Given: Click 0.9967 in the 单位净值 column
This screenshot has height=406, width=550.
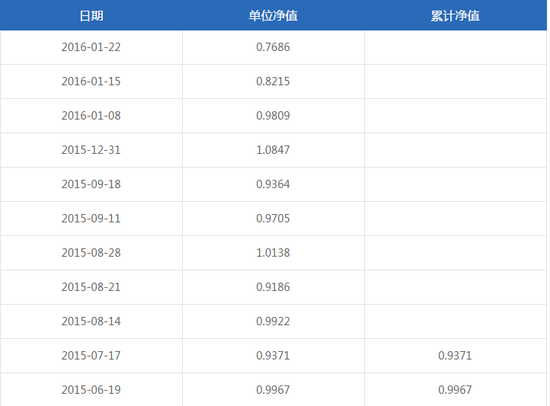Looking at the screenshot, I should pyautogui.click(x=273, y=390).
